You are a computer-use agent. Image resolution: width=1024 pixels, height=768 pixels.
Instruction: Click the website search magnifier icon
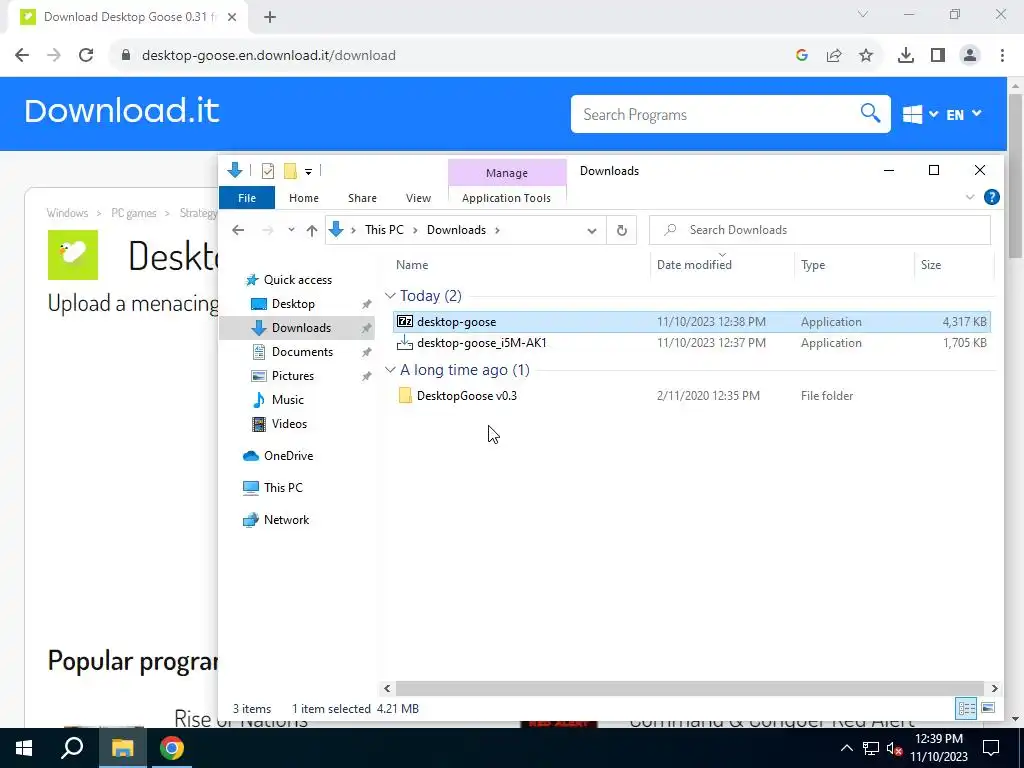(x=870, y=113)
